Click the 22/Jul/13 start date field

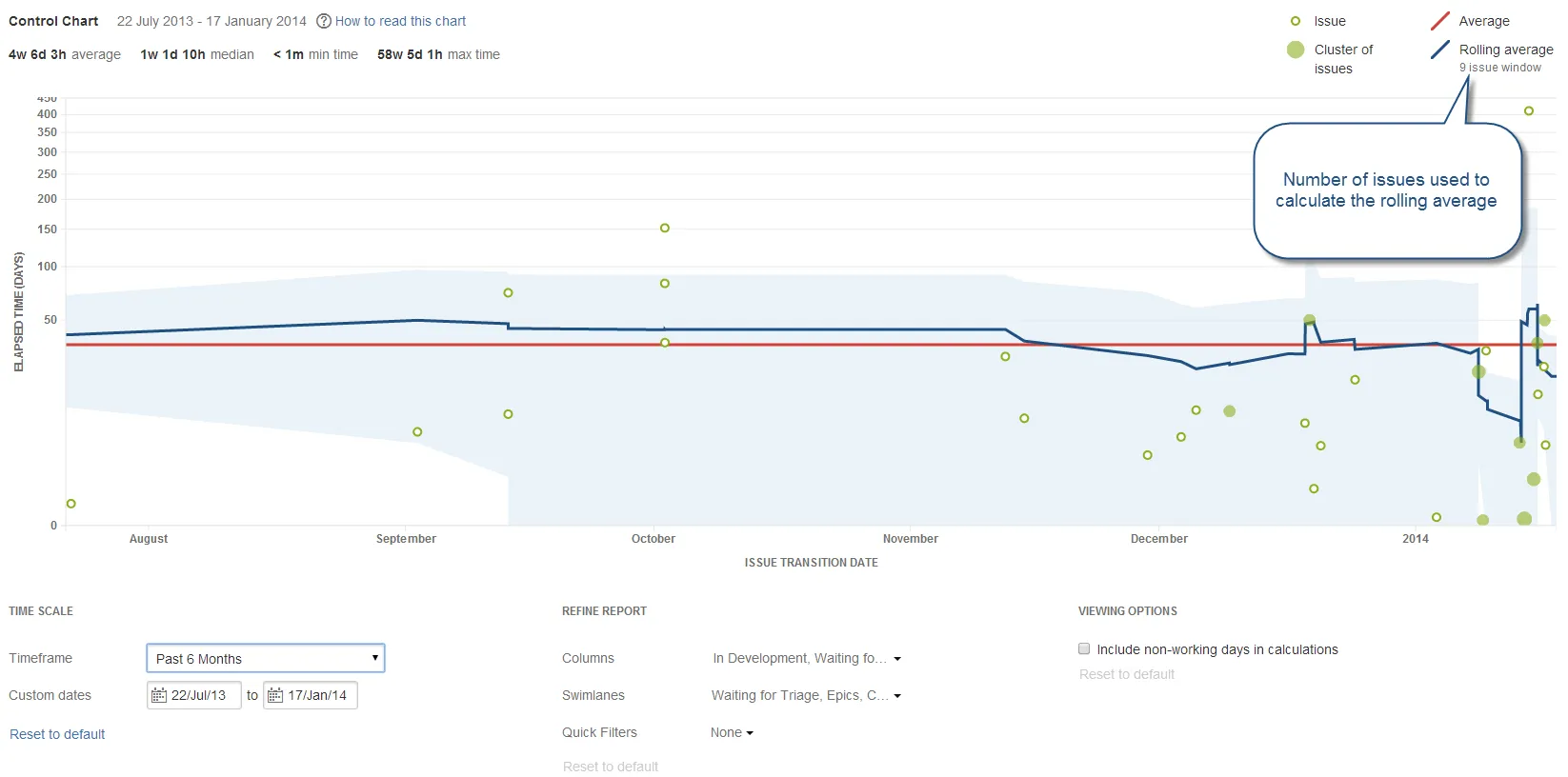coord(194,695)
